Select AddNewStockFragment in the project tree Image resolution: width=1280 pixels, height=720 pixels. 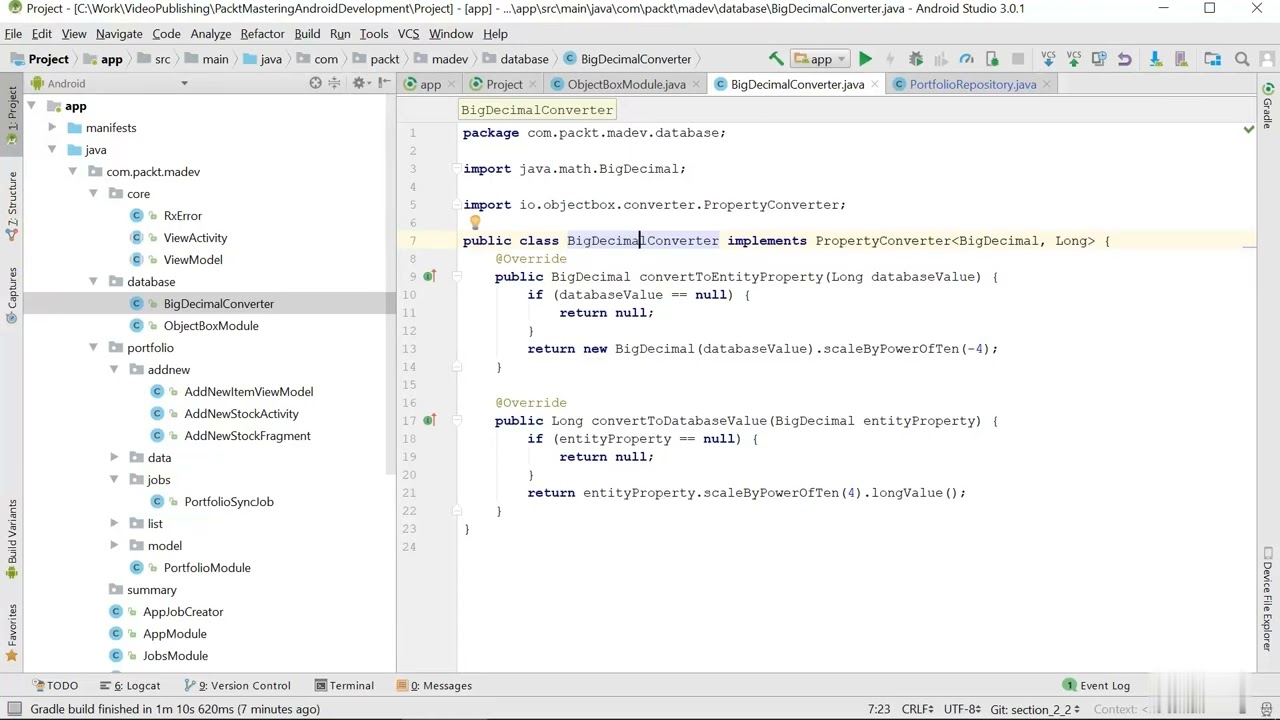[247, 436]
